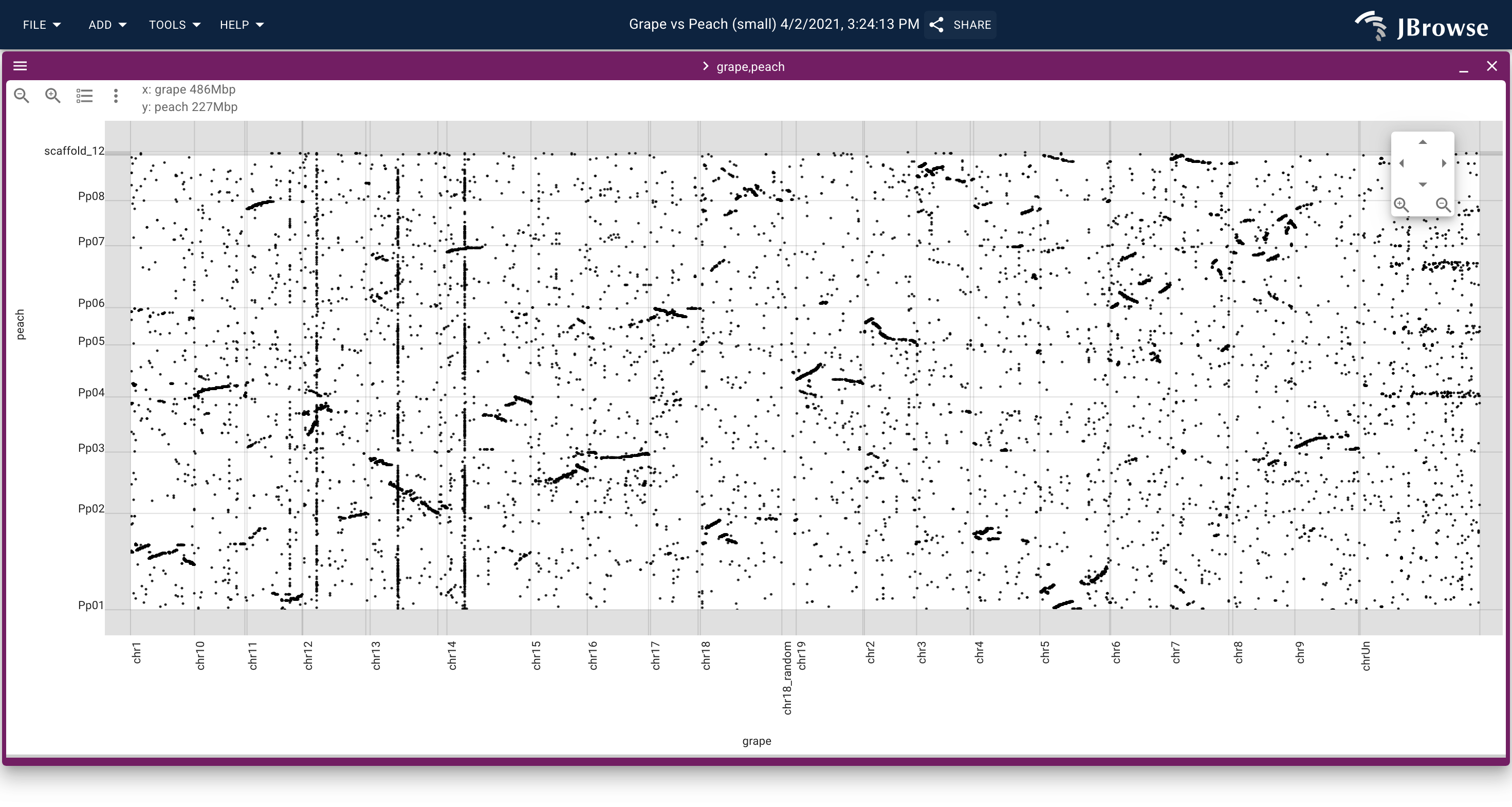The image size is (1512, 807).
Task: Click the Pp02 y-axis label
Action: (91, 508)
